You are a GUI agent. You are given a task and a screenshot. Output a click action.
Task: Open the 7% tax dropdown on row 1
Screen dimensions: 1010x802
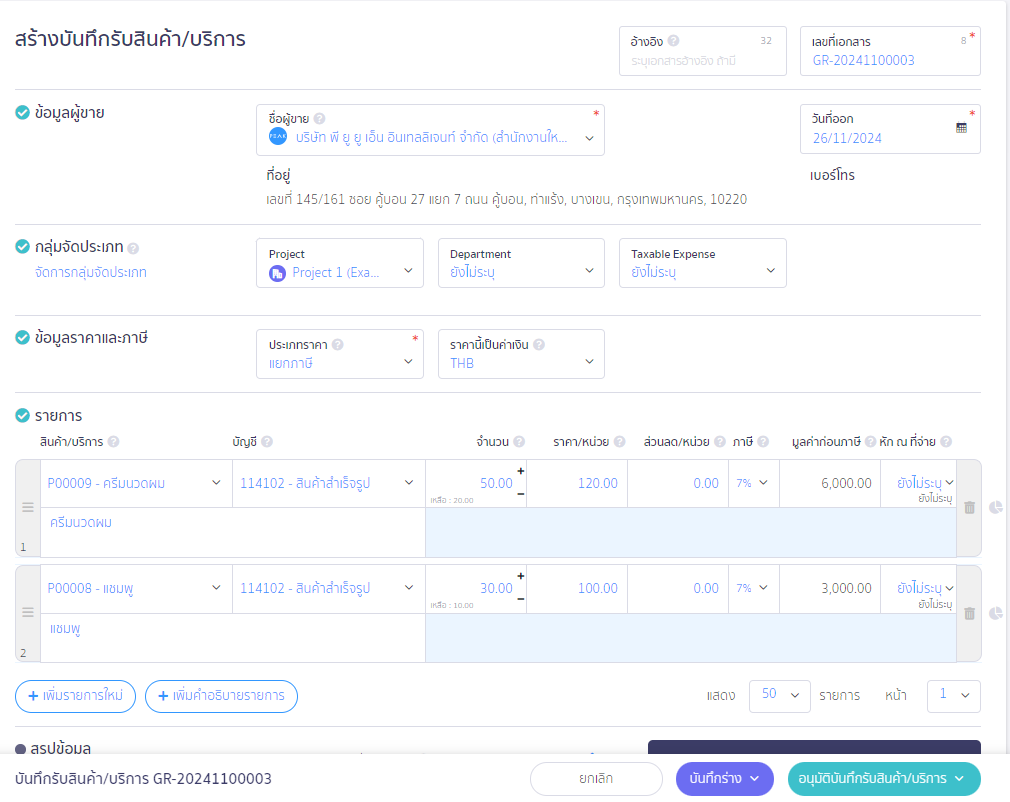tap(752, 483)
